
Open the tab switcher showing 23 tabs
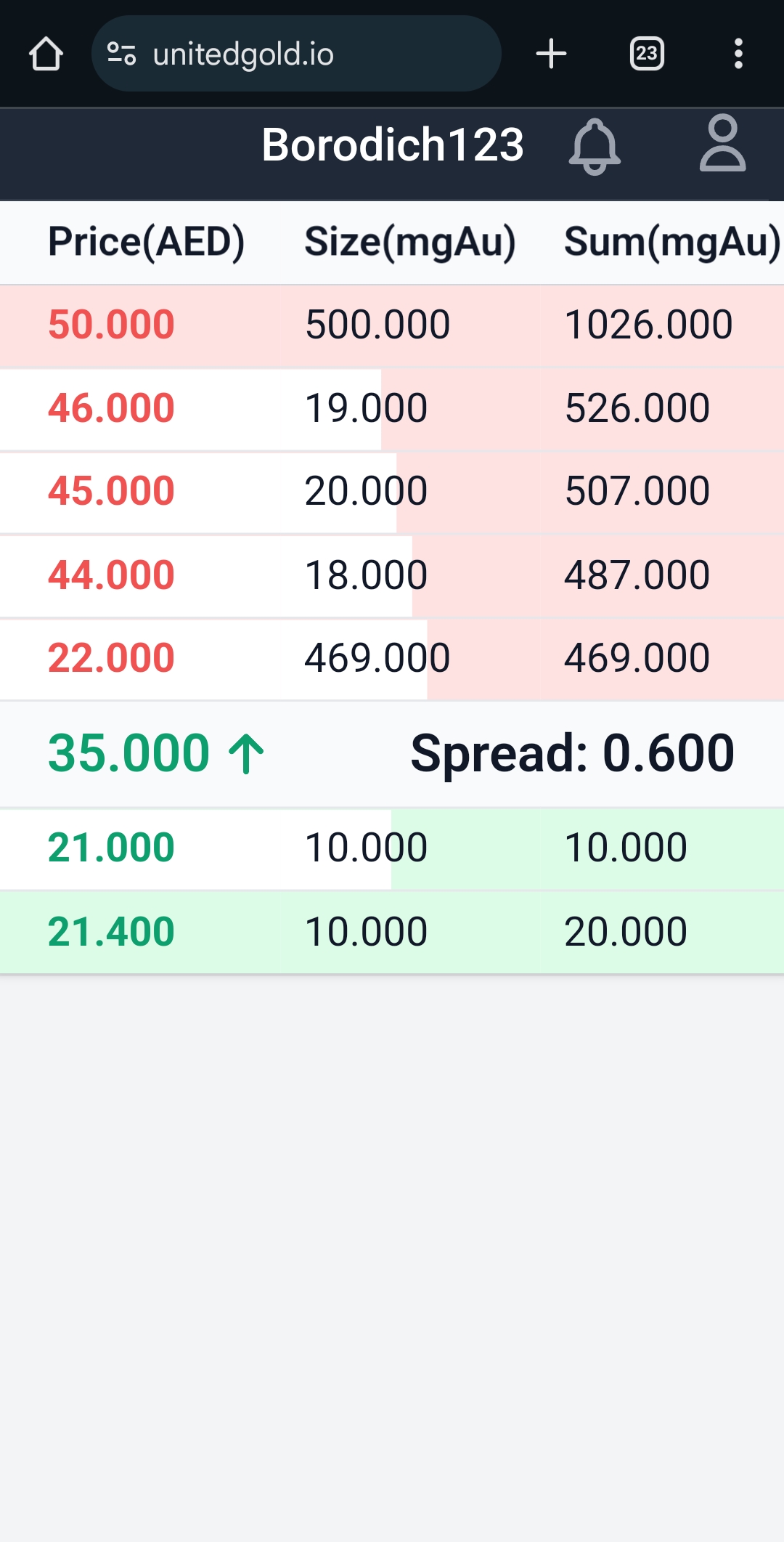(647, 54)
